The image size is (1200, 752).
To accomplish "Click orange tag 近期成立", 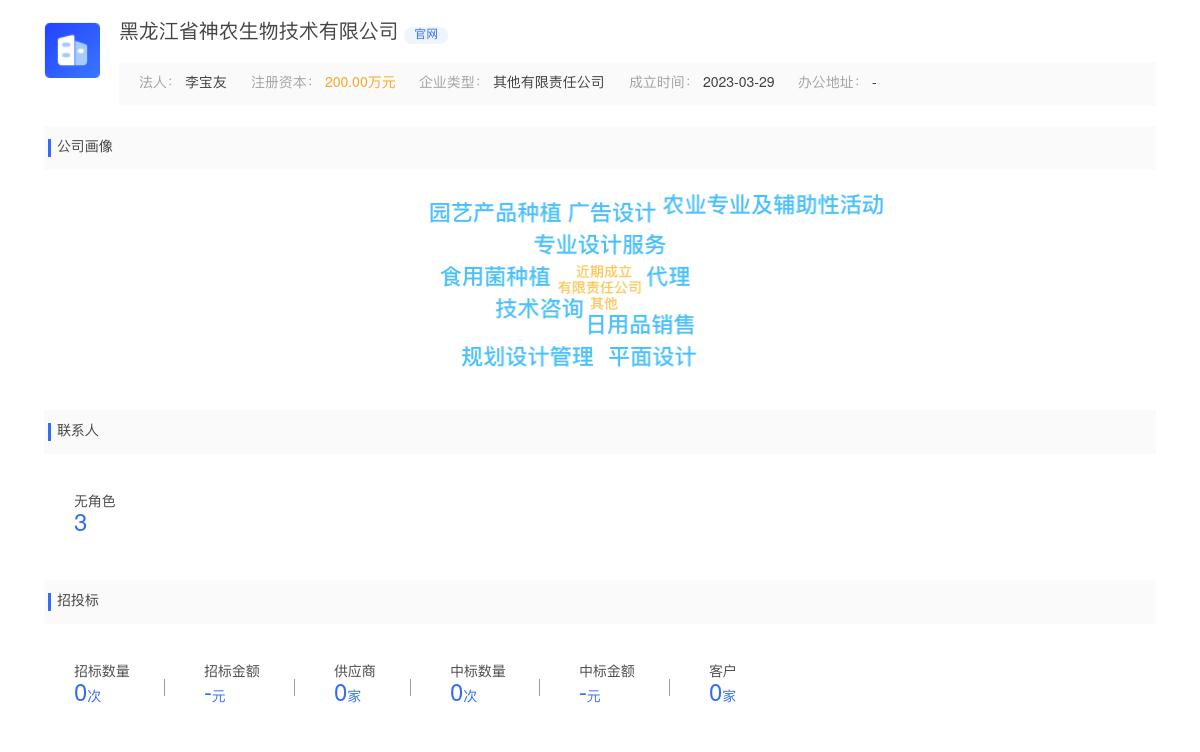I will [x=604, y=272].
